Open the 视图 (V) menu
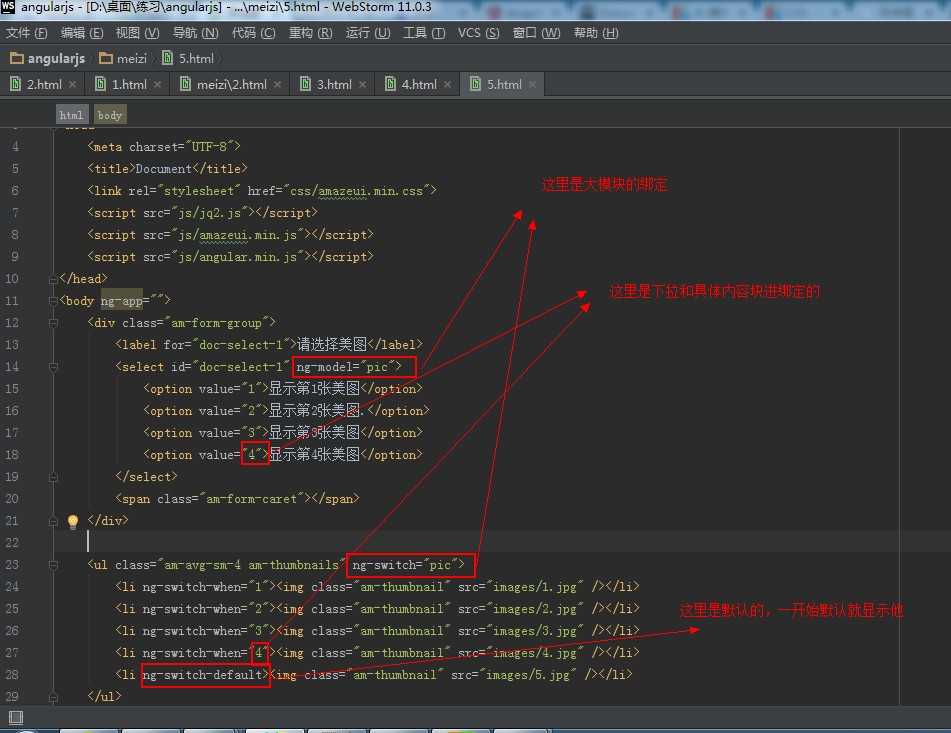 tap(138, 33)
